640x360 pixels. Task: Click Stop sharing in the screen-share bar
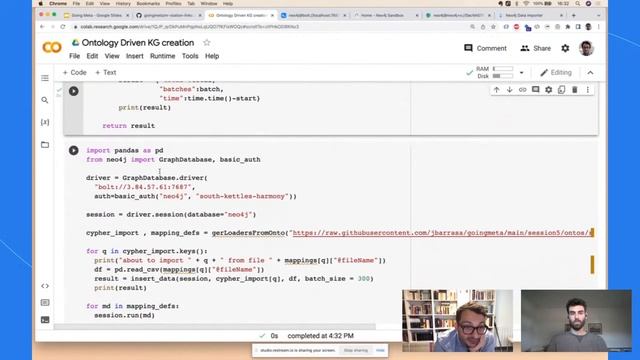[356, 350]
